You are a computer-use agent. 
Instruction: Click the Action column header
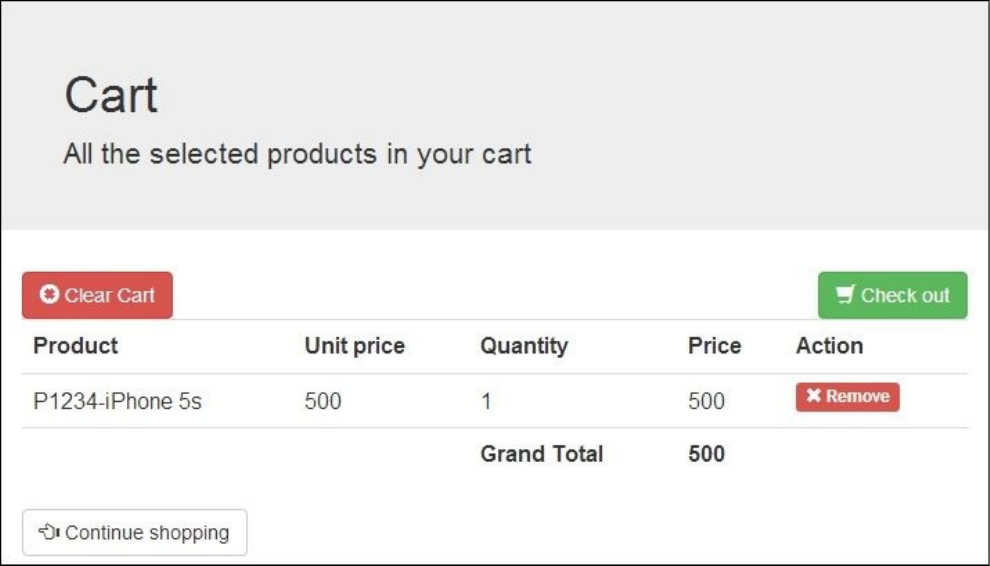click(x=829, y=346)
